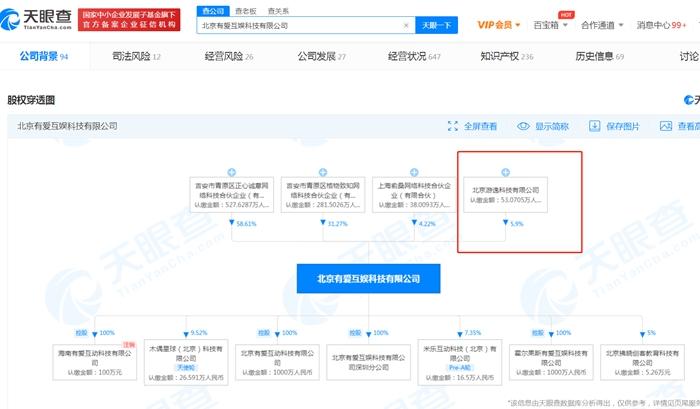
Task: Select the 查公司 search tab
Action: [213, 11]
